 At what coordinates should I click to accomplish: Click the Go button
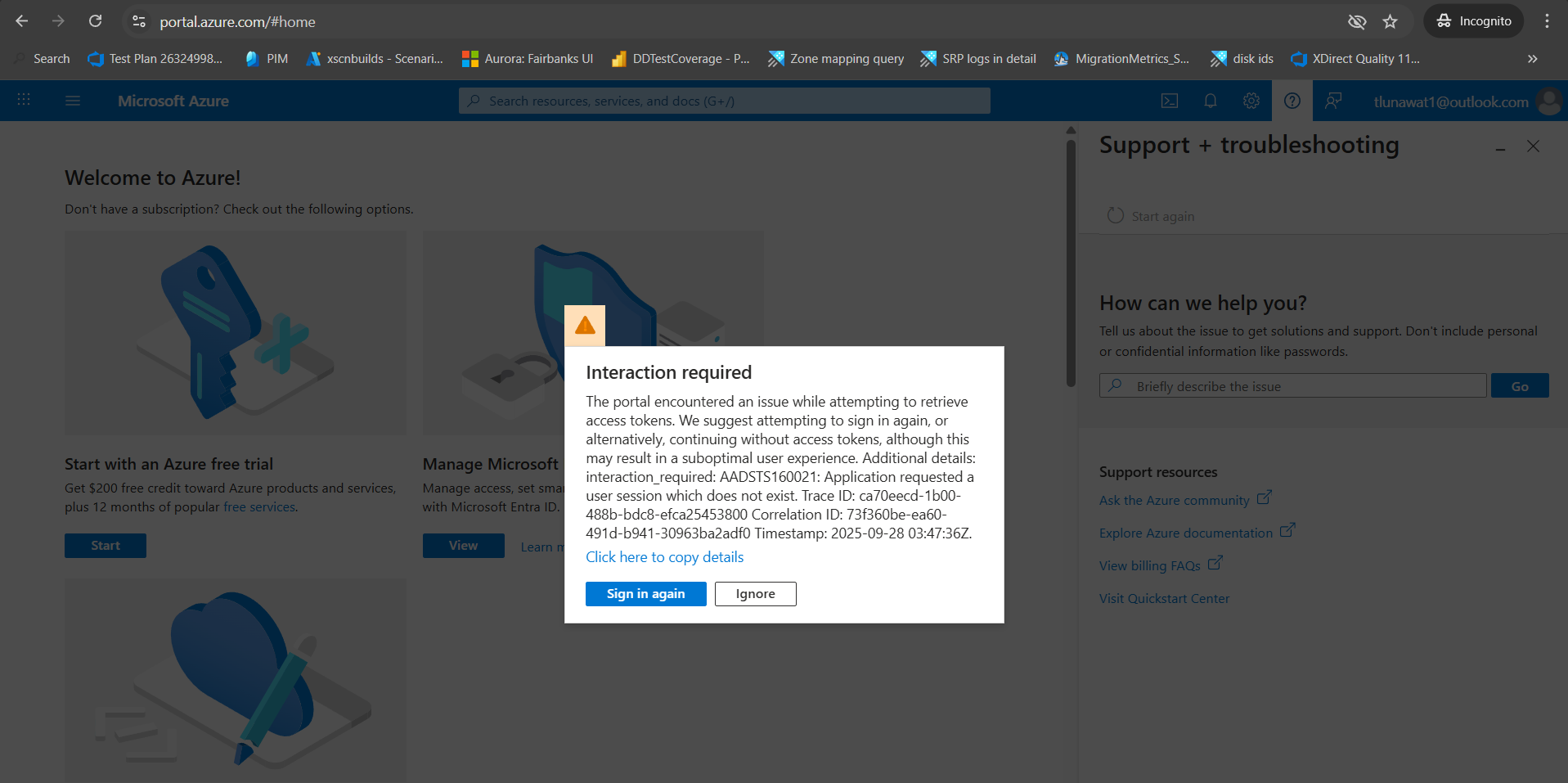pos(1520,386)
